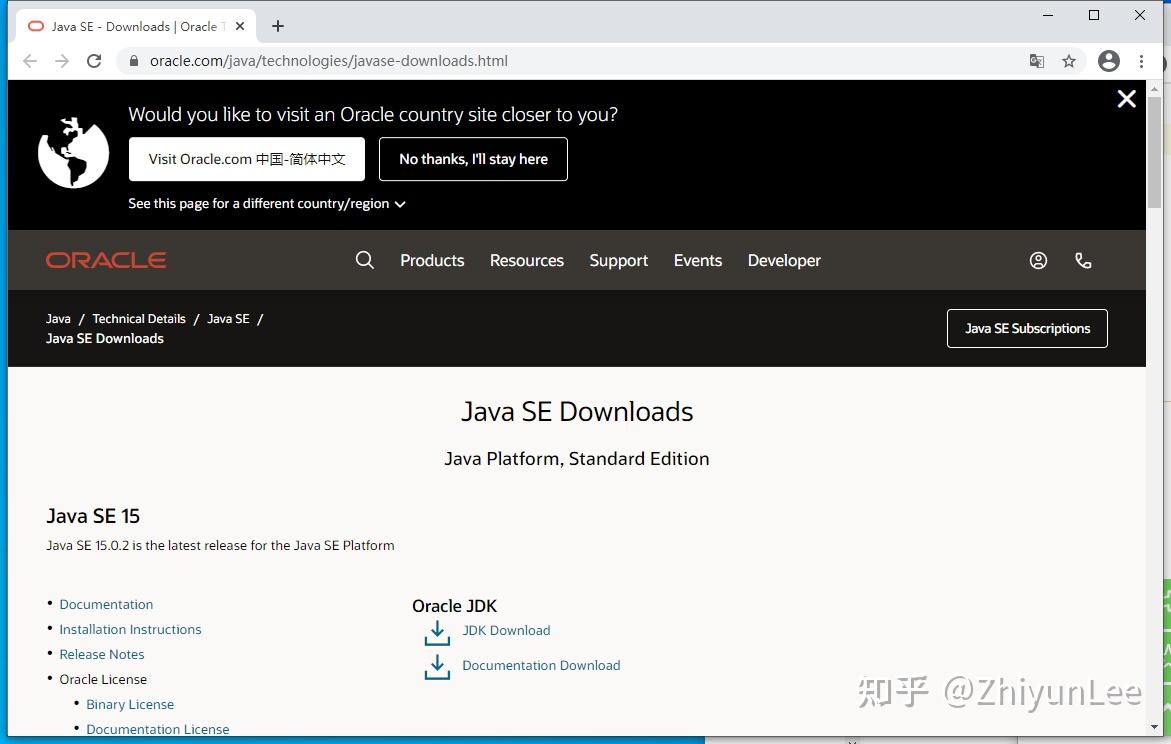Bookmark this page with star icon
The width and height of the screenshot is (1171, 744).
pos(1069,61)
